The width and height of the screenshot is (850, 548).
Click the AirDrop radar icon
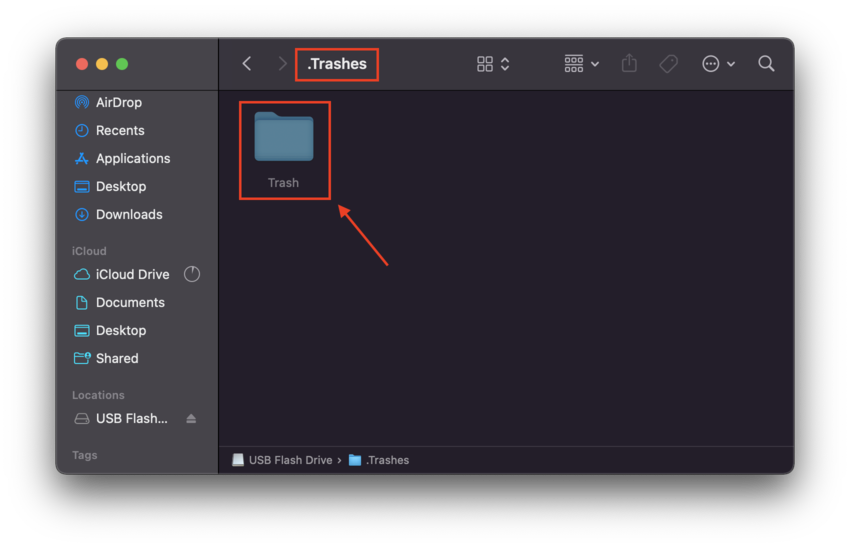tap(82, 102)
